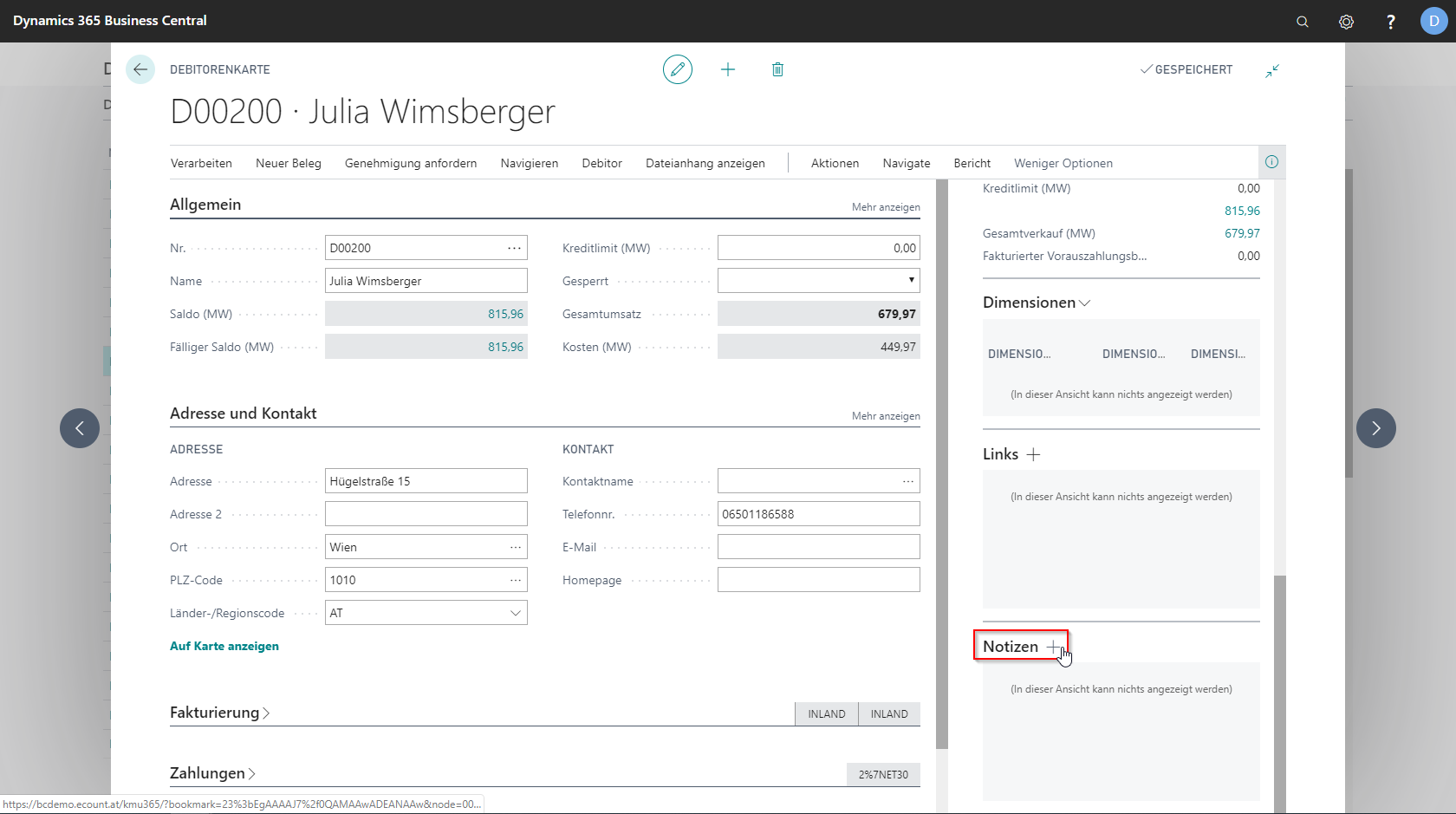Click GESPEICHERT status indicator
The height and width of the screenshot is (814, 1456).
1186,69
